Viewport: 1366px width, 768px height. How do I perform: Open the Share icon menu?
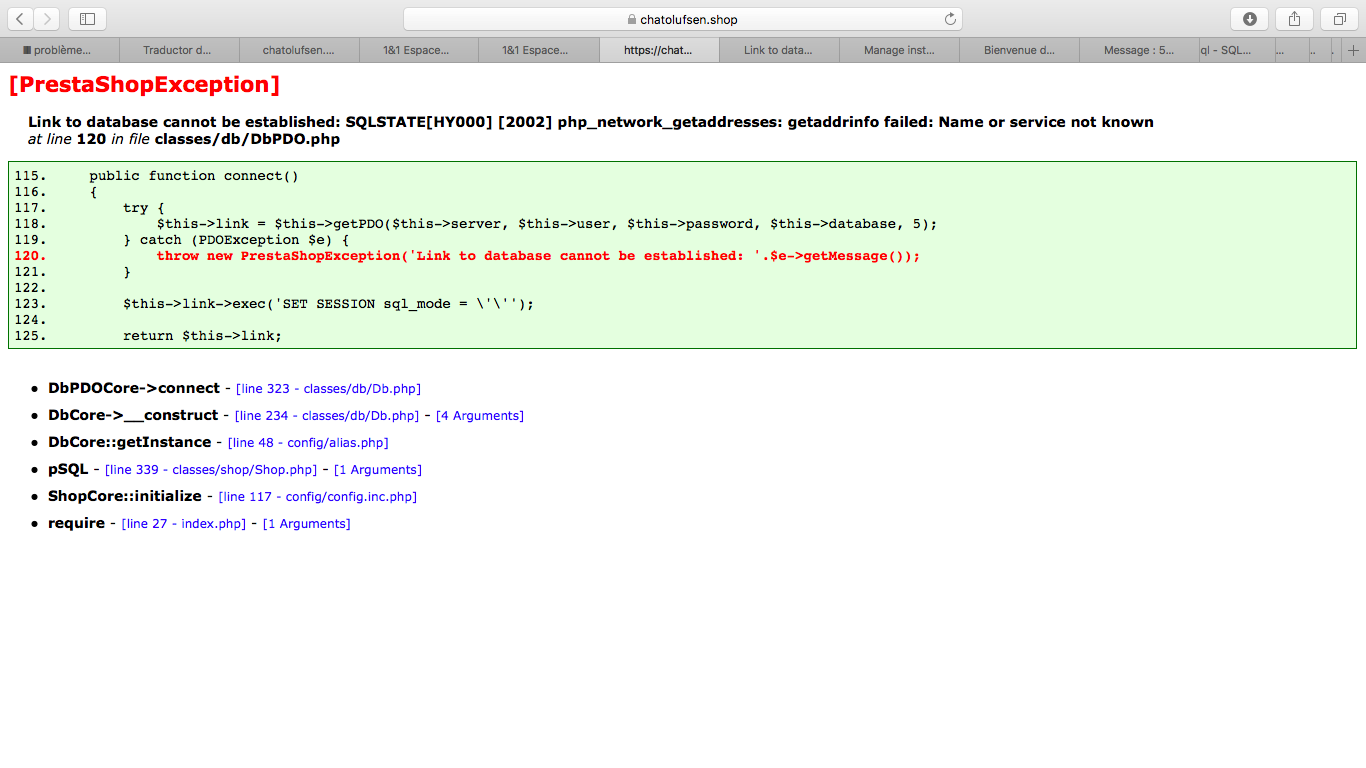(1294, 19)
